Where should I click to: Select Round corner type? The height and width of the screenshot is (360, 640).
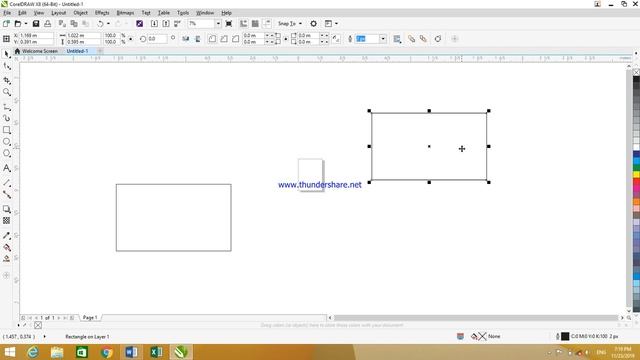point(212,39)
